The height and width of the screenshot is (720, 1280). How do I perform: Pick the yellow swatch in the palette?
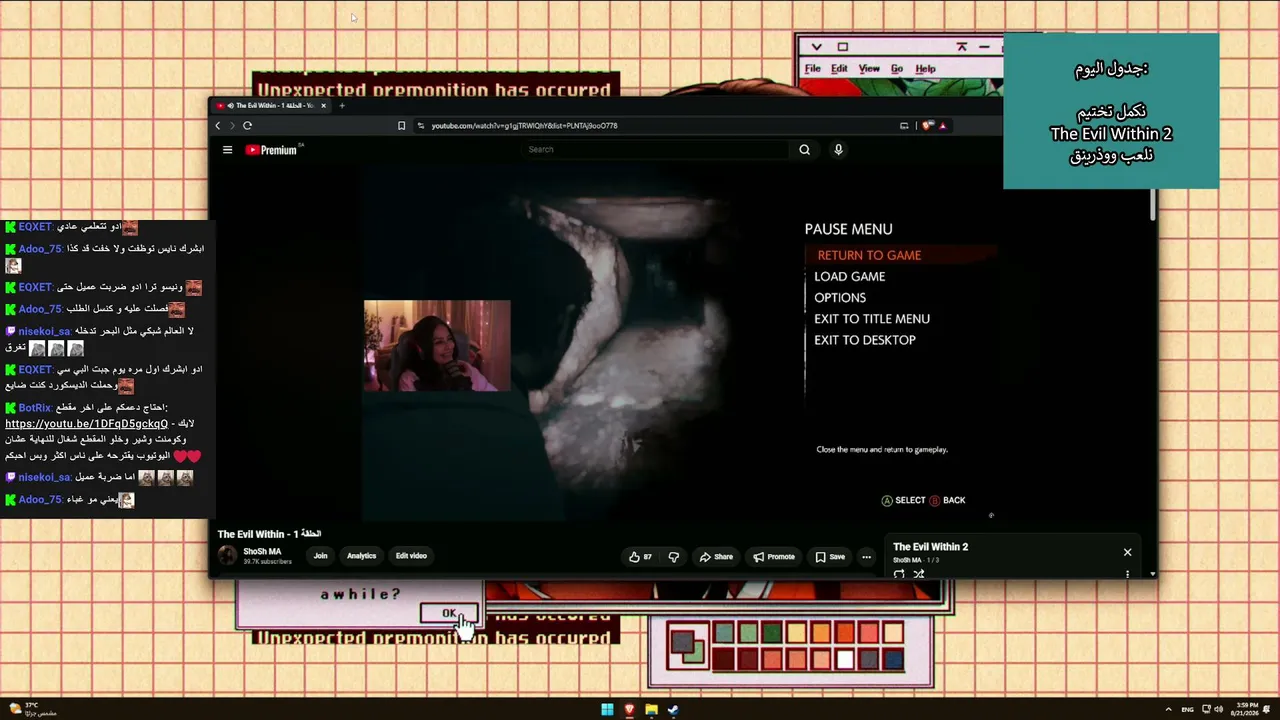pos(796,633)
